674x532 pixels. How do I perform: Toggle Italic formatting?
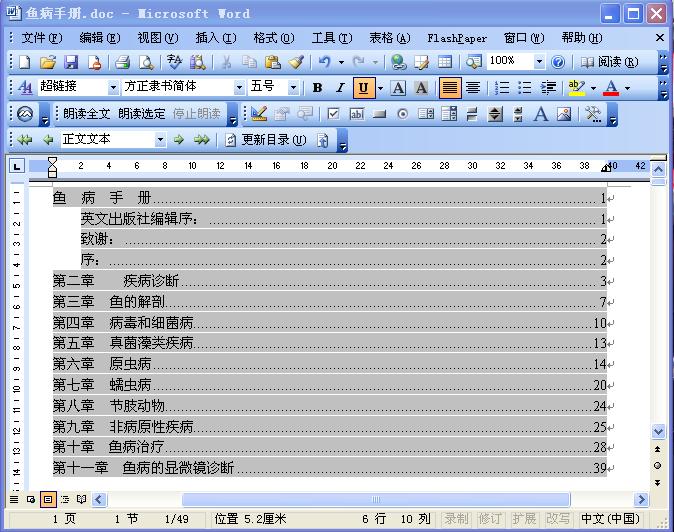click(x=339, y=88)
